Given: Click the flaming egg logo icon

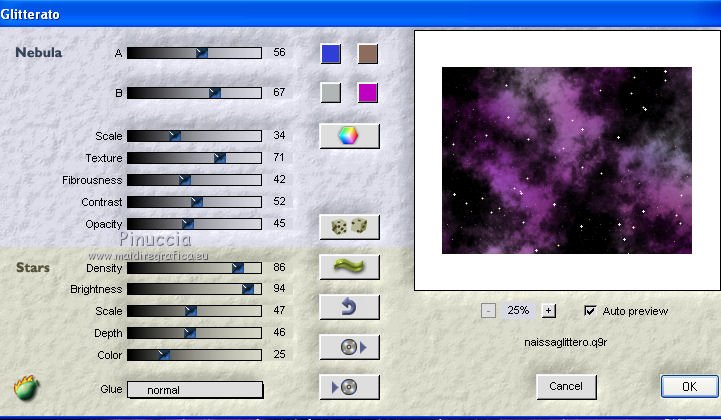Looking at the screenshot, I should pos(26,388).
